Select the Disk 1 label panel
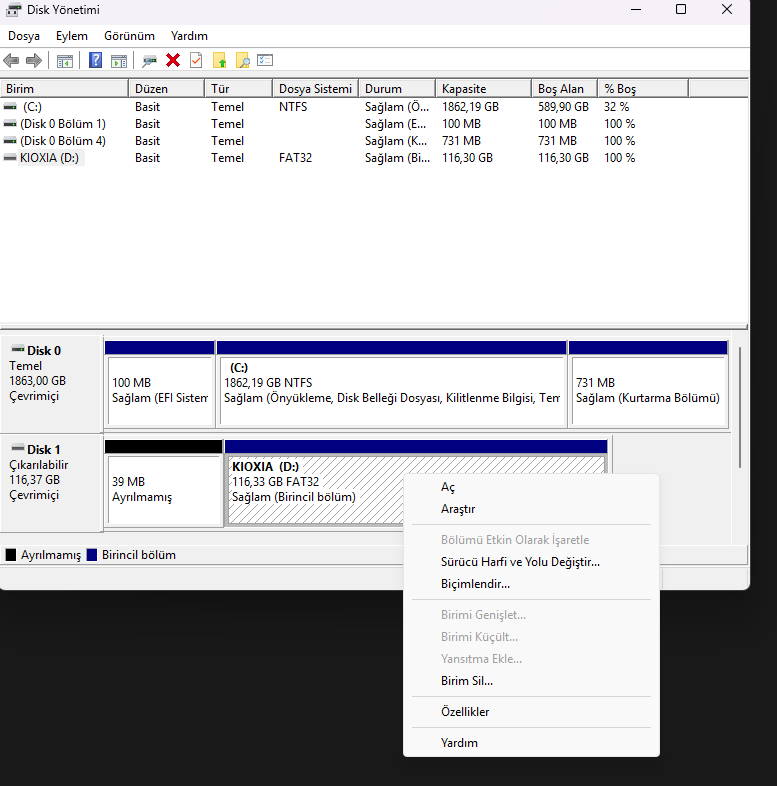777x786 pixels. click(x=52, y=483)
